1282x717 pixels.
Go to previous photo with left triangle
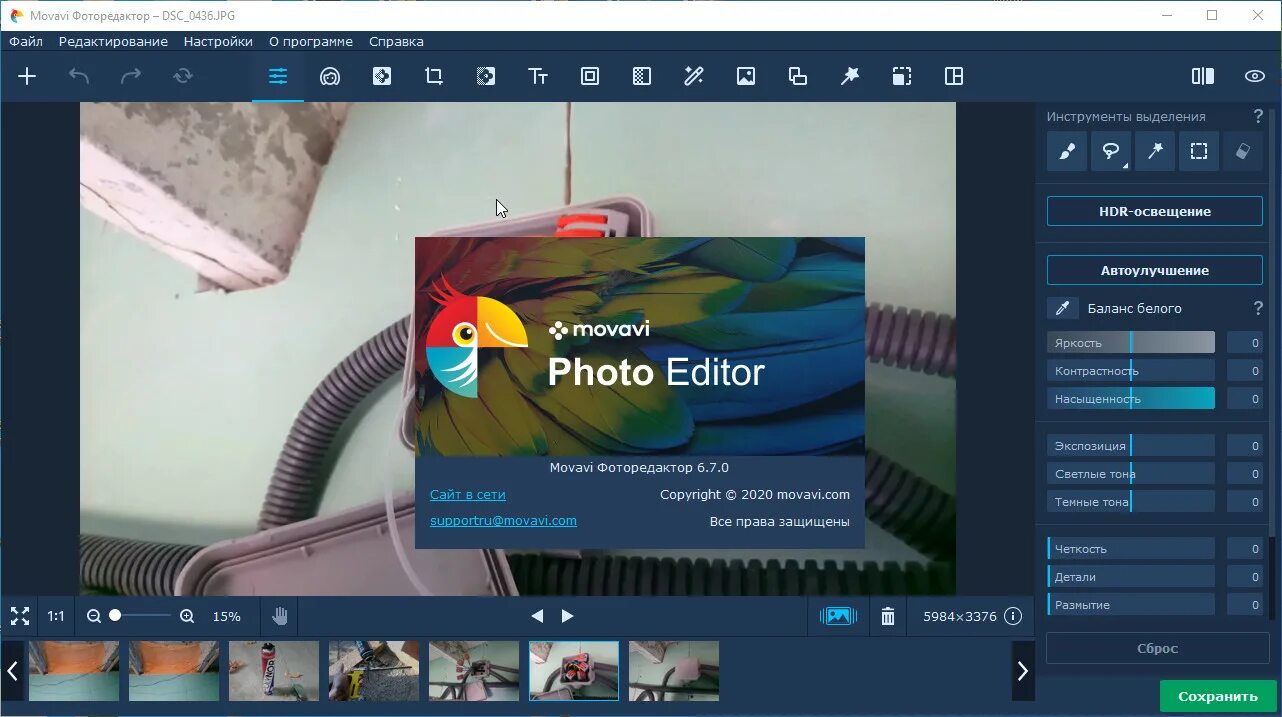537,616
